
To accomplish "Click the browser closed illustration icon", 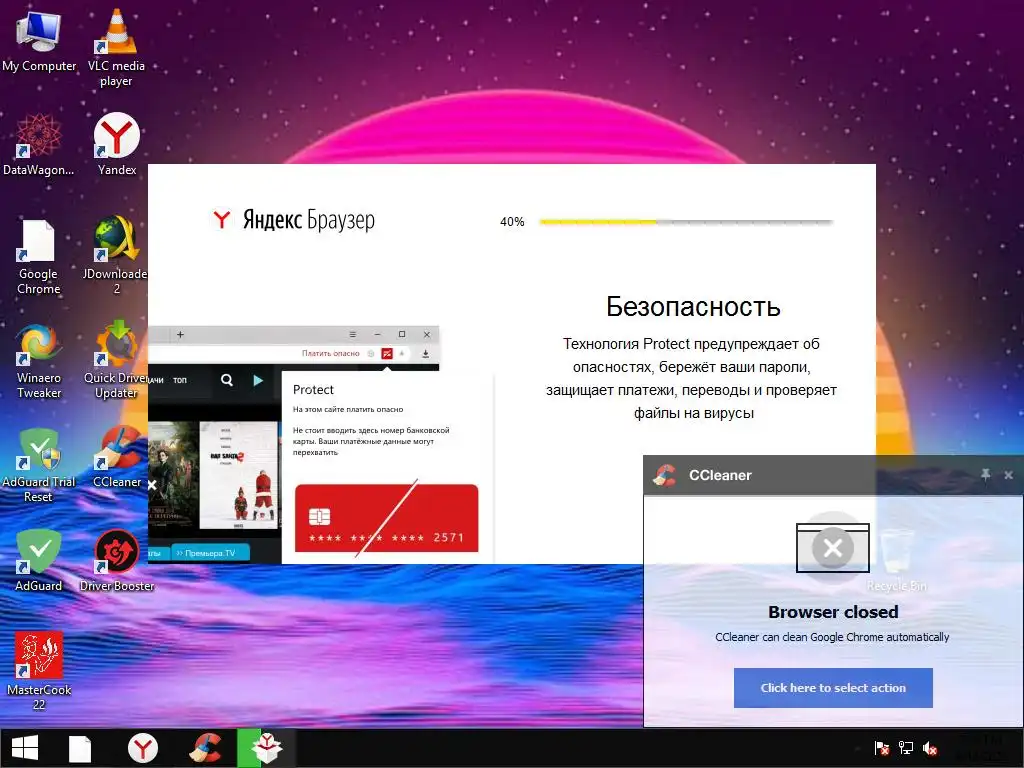I will (833, 547).
